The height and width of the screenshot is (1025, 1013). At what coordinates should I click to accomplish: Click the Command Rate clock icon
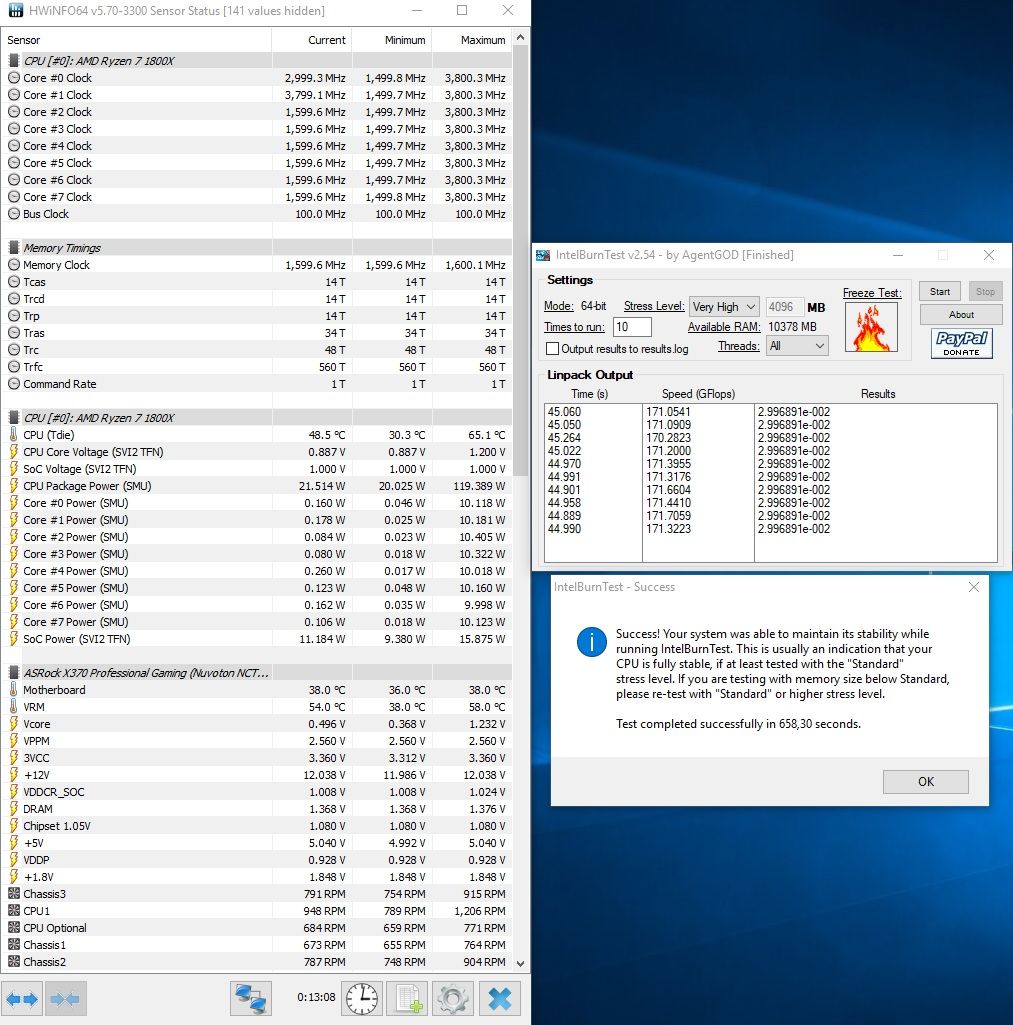point(14,384)
